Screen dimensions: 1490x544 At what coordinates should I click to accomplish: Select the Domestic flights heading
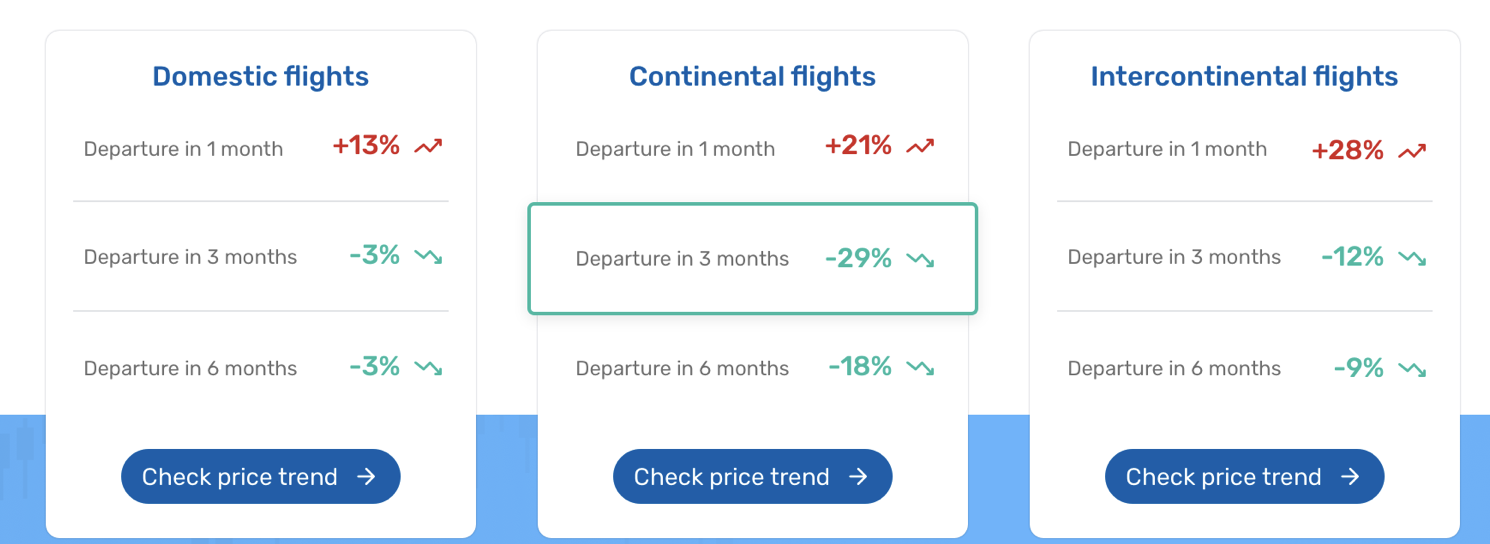[x=260, y=77]
